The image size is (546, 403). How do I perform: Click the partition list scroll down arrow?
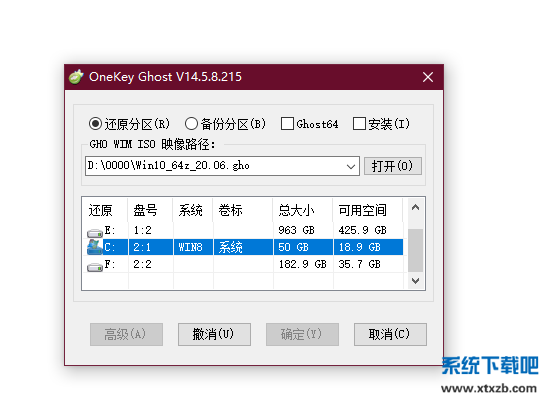415,281
